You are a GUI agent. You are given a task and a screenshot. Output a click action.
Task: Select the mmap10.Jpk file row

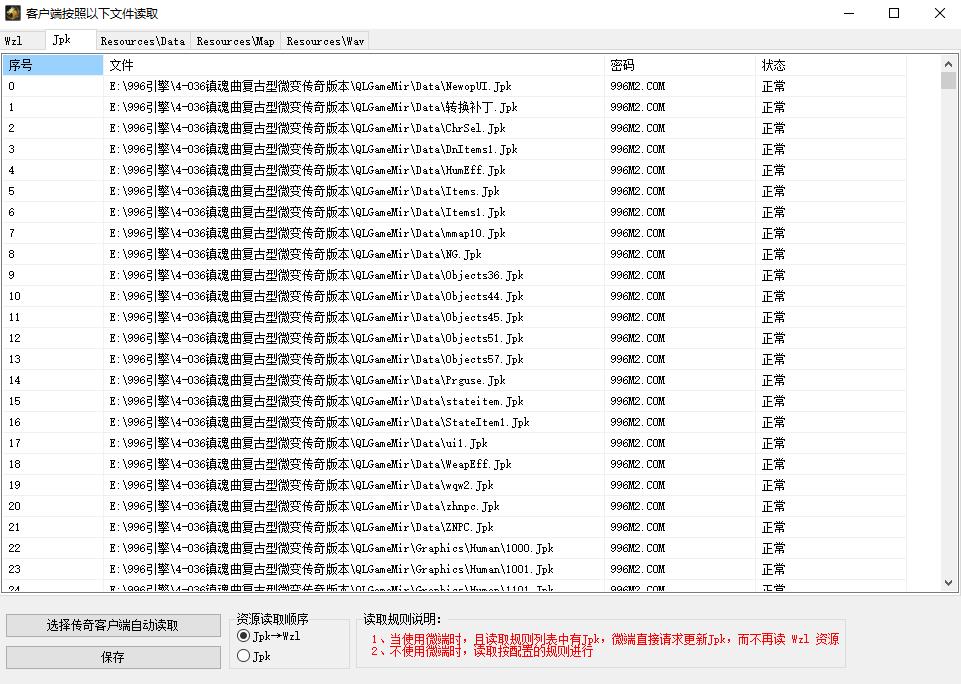(x=454, y=233)
